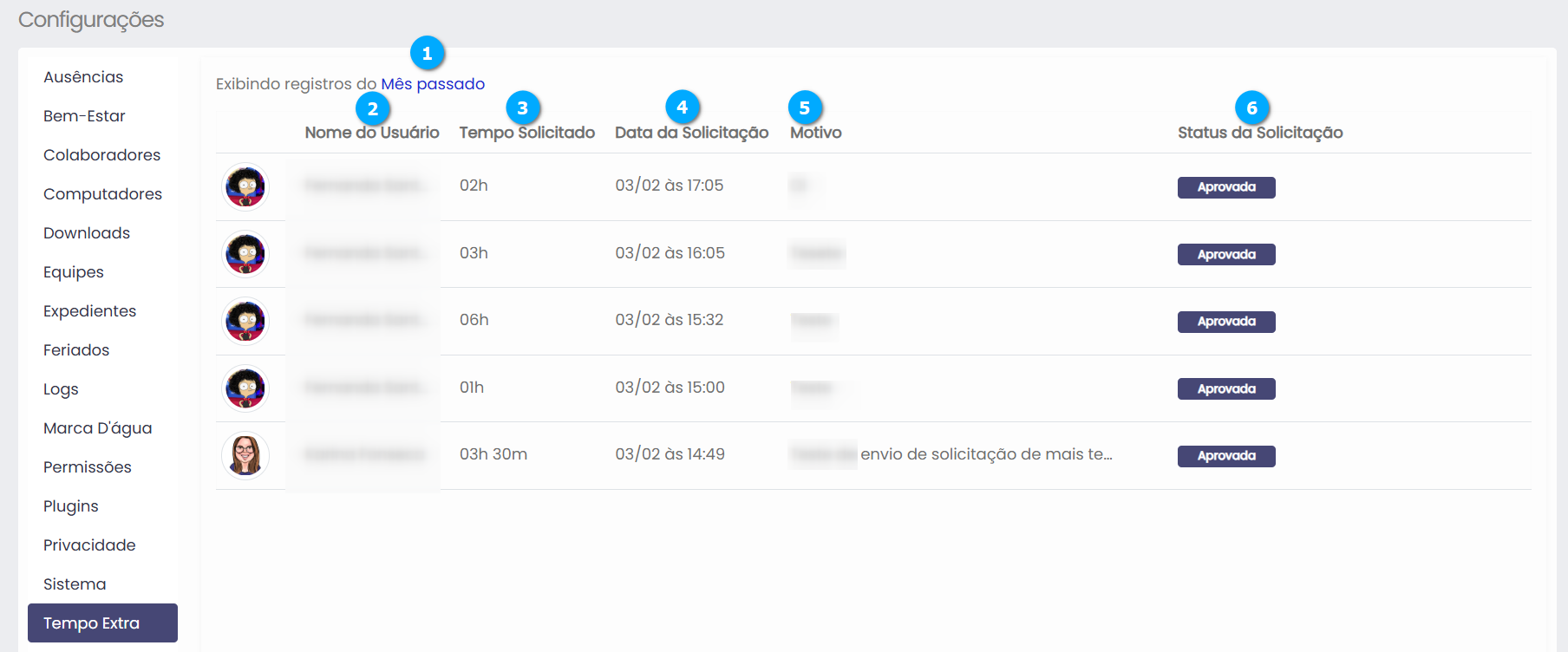Click the Aprovada status for the 14:49 request

(1225, 456)
